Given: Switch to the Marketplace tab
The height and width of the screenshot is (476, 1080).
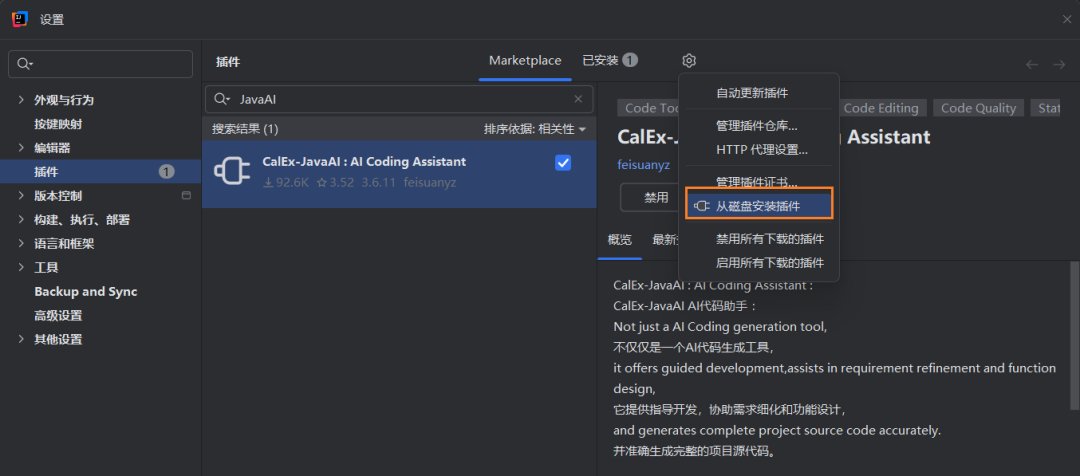Looking at the screenshot, I should (525, 61).
